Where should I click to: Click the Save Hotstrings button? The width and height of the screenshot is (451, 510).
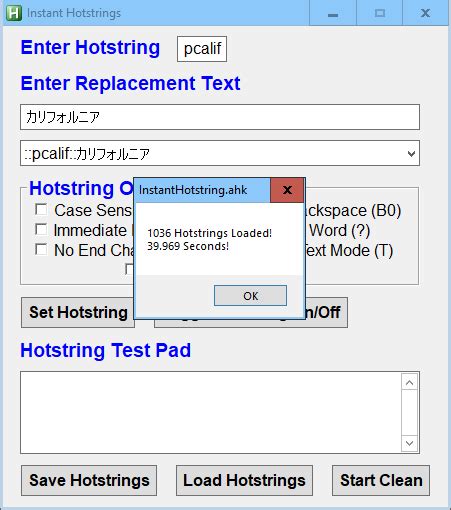[x=89, y=481]
